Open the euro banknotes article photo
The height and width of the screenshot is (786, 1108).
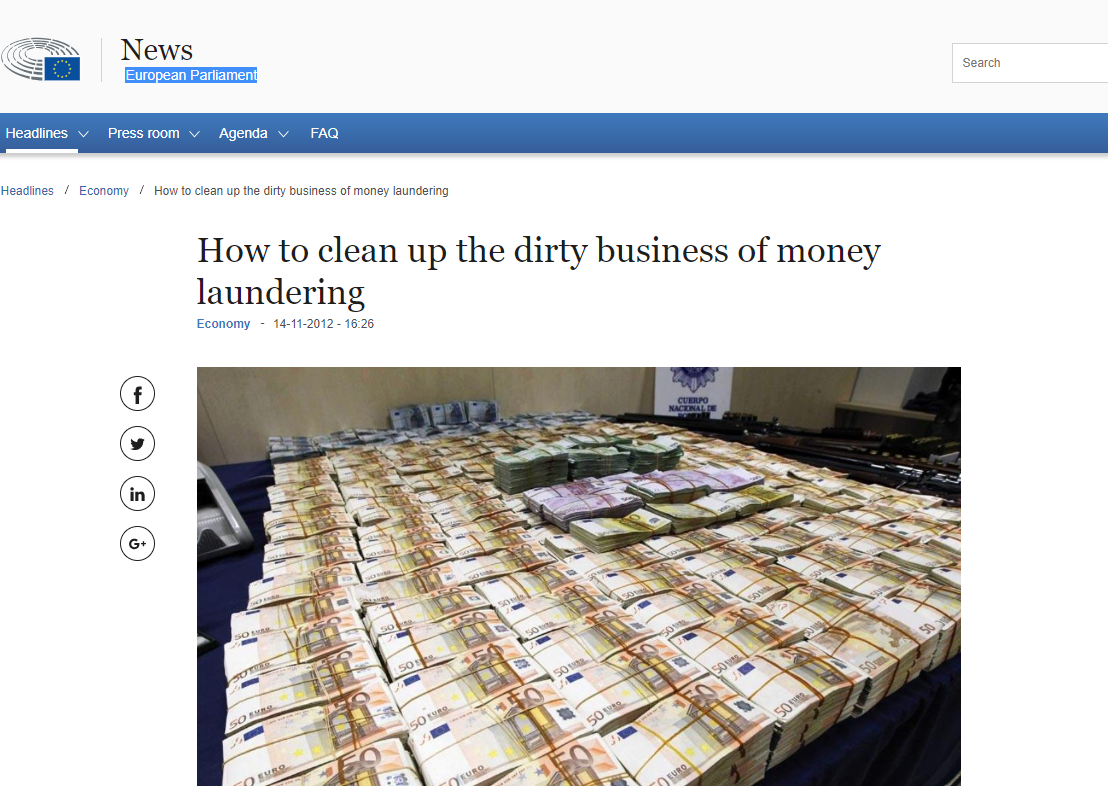point(579,576)
